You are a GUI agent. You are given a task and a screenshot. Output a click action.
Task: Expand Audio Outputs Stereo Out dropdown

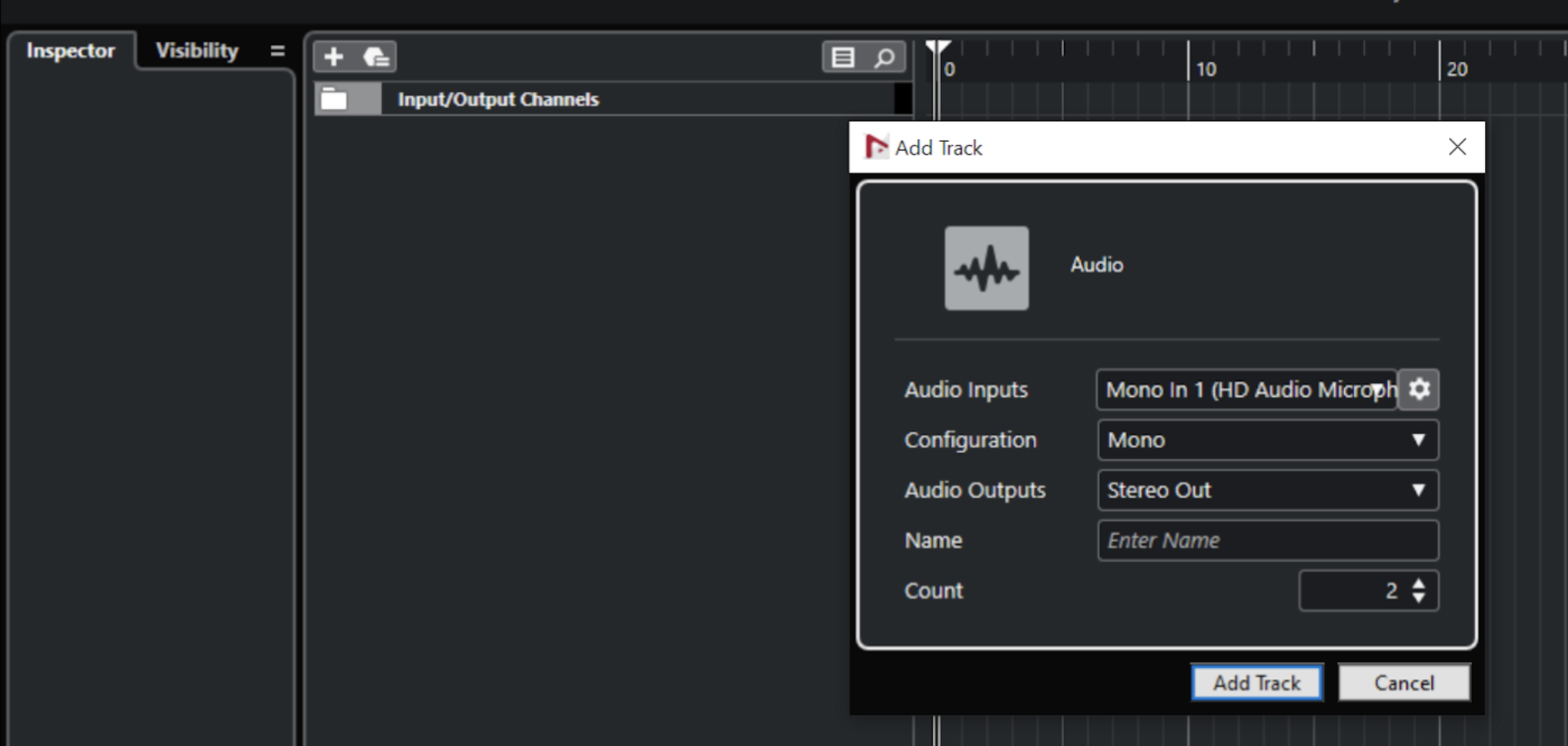click(x=1268, y=491)
